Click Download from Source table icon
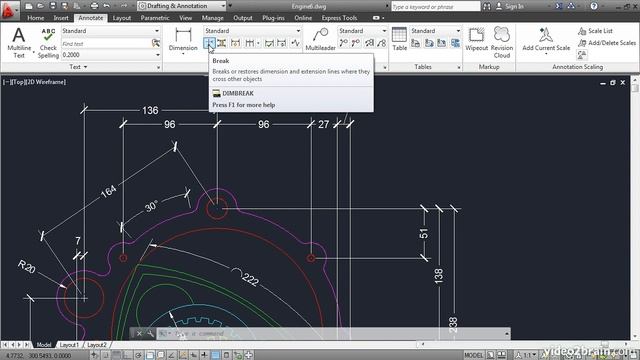Screen dimensions: 640x360 429,42
